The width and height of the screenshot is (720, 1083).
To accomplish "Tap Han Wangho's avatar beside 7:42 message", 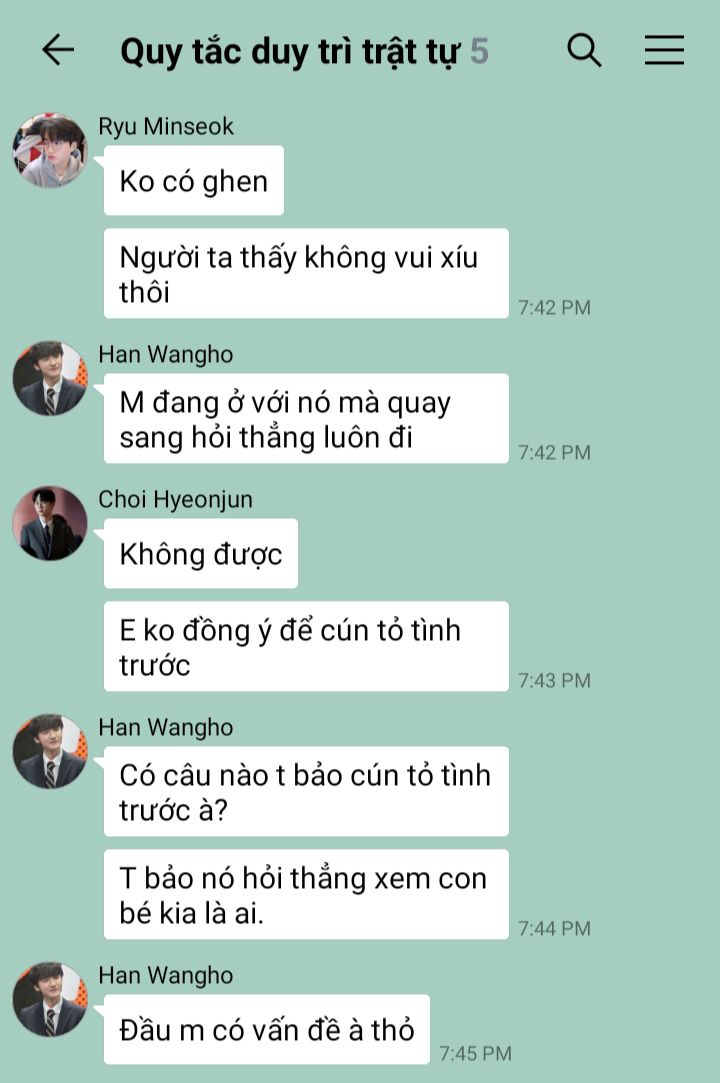I will click(x=50, y=378).
